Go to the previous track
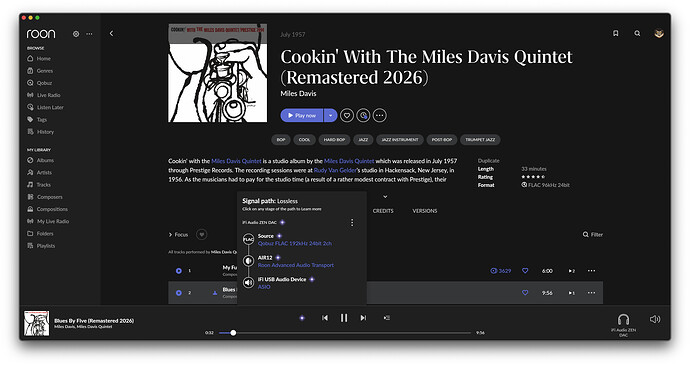 click(x=325, y=318)
